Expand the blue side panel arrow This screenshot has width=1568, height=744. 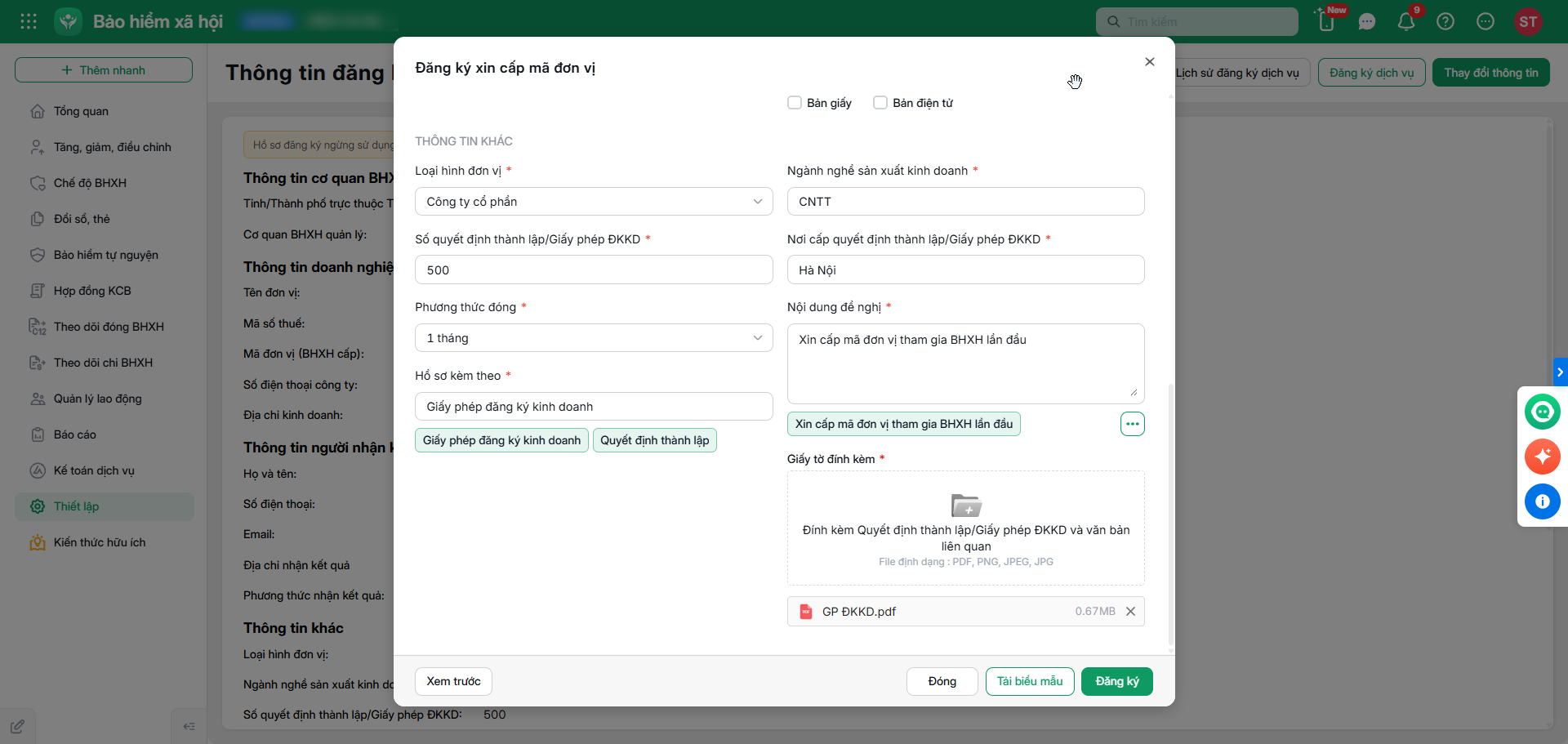click(1560, 372)
